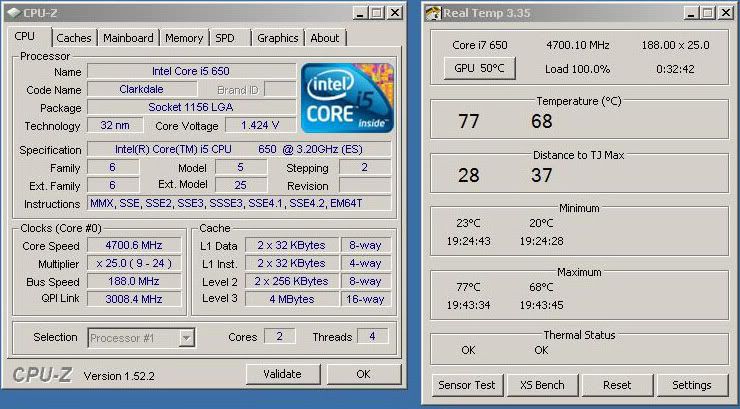Screen dimensions: 740x409
Task: Click the Instructions field listing MMX, SSE
Action: [x=239, y=203]
